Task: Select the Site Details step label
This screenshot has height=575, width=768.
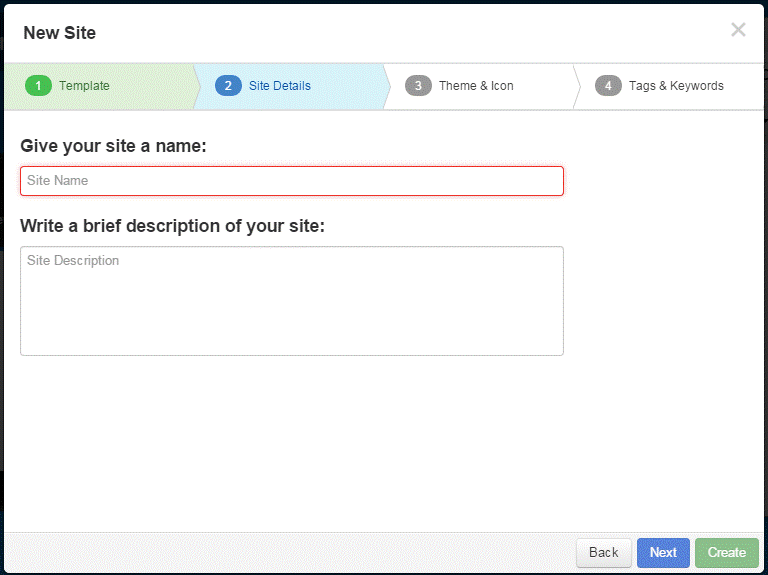Action: [280, 86]
